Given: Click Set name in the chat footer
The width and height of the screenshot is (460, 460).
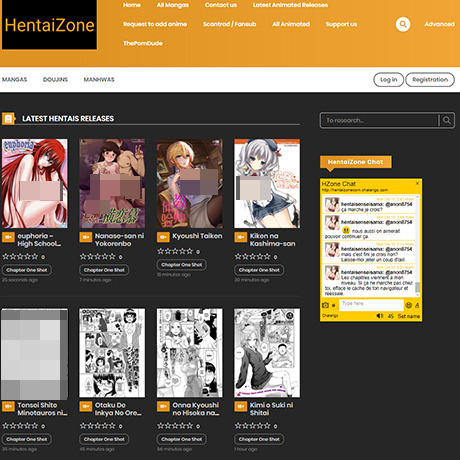Looking at the screenshot, I should (409, 316).
